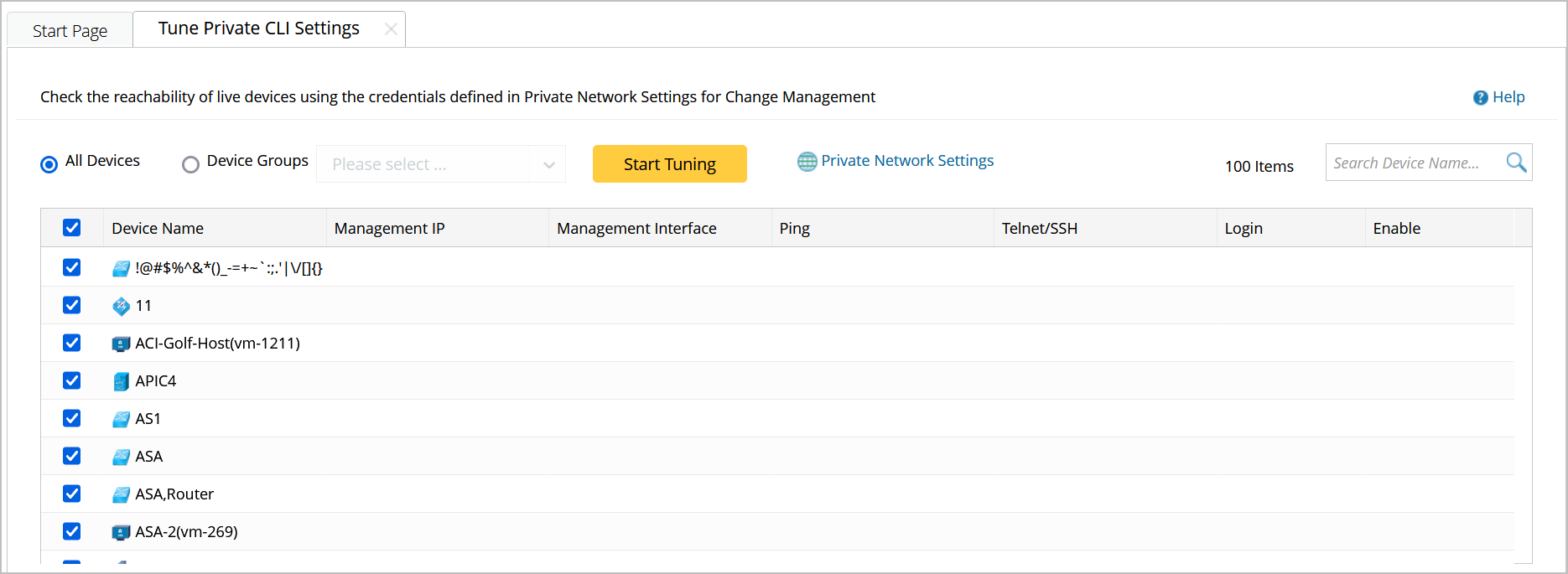
Task: Click the blue Help question-mark icon
Action: coord(1481,98)
